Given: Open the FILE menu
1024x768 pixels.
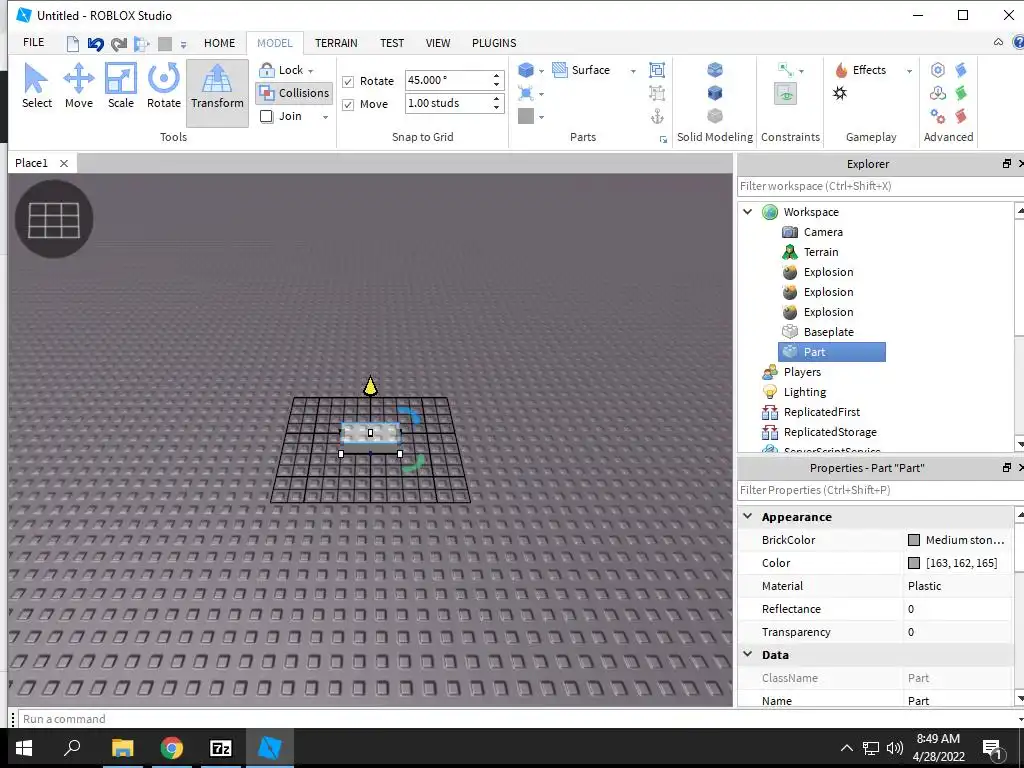Looking at the screenshot, I should [34, 42].
